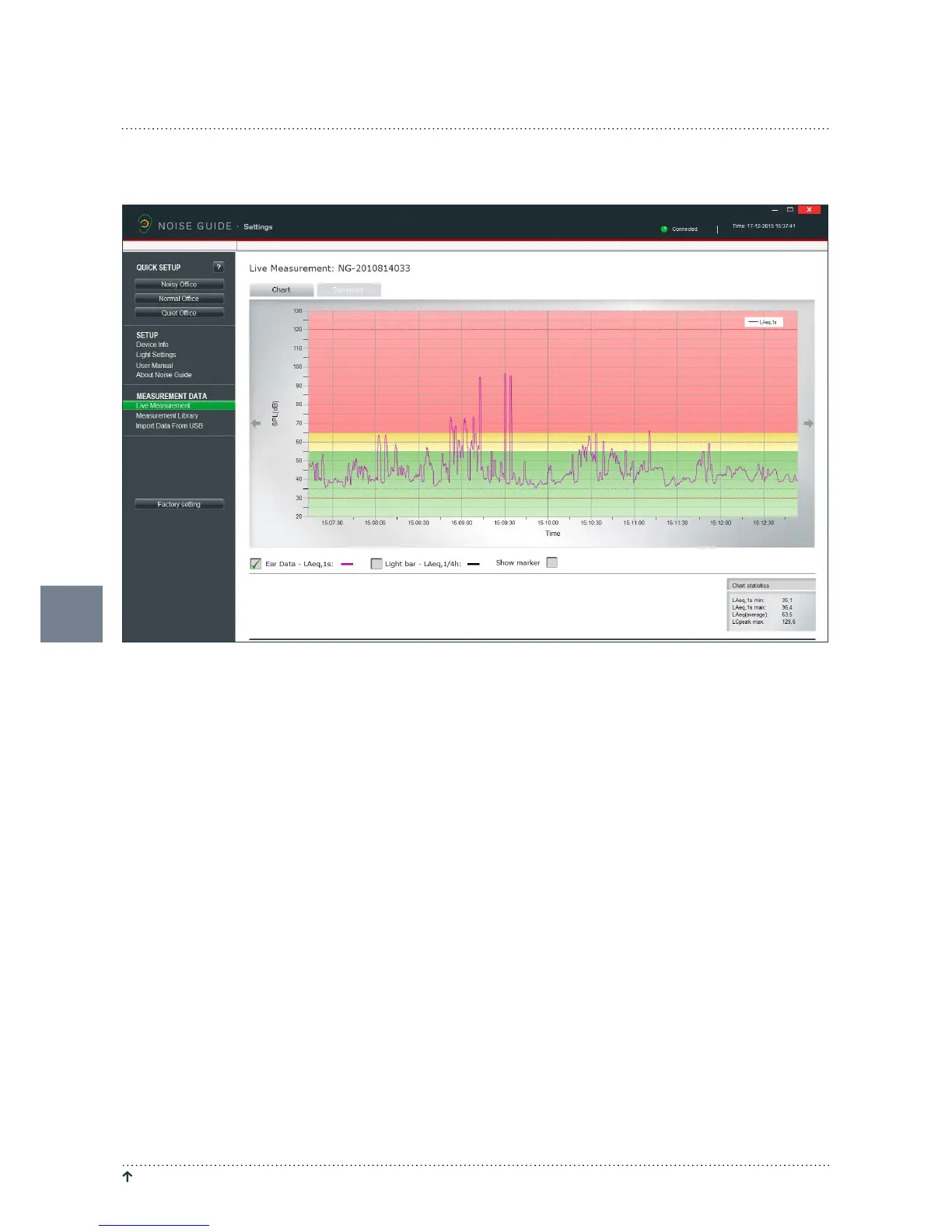Choose the Quiet Office preset button

(x=179, y=313)
